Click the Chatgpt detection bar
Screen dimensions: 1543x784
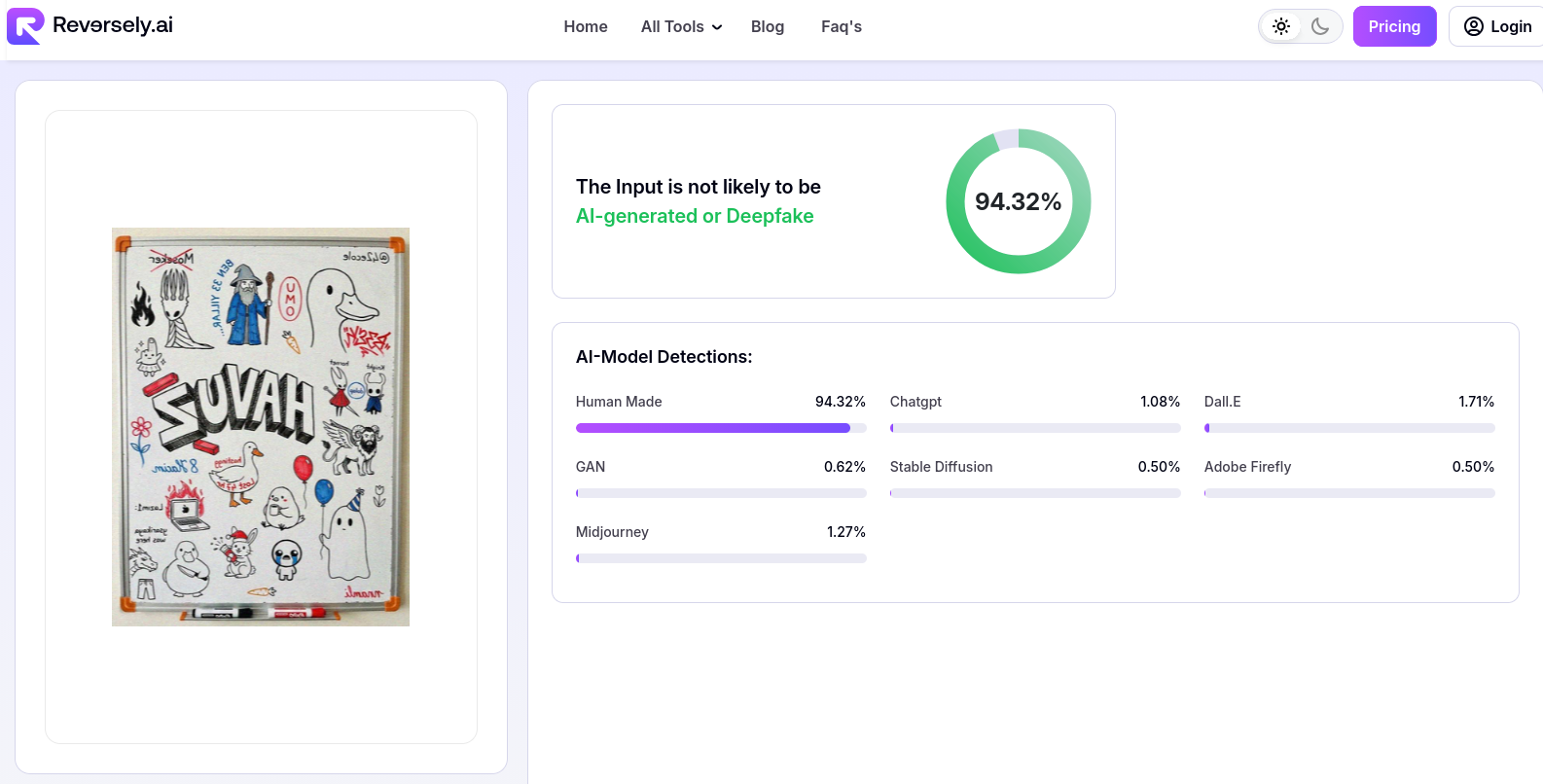click(x=1035, y=428)
